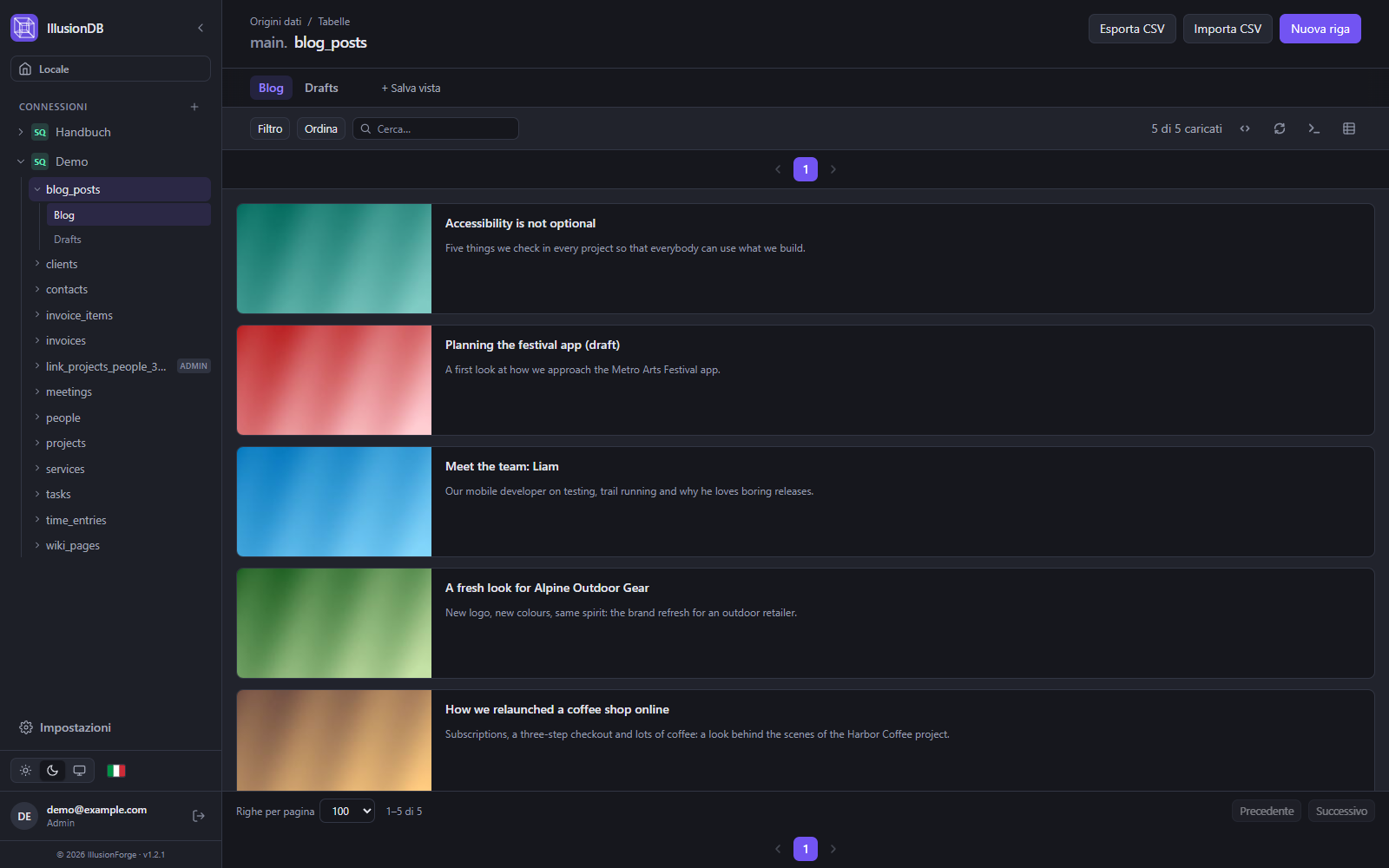
Task: Open the Filtro filter button
Action: 270,128
